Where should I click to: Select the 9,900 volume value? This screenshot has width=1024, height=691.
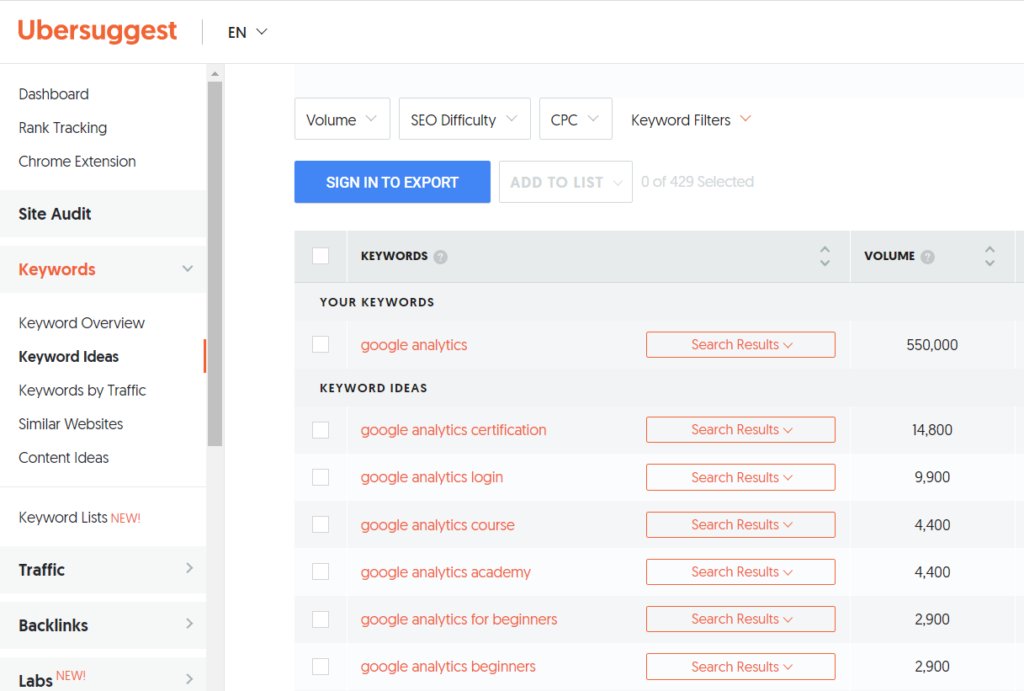pos(932,477)
